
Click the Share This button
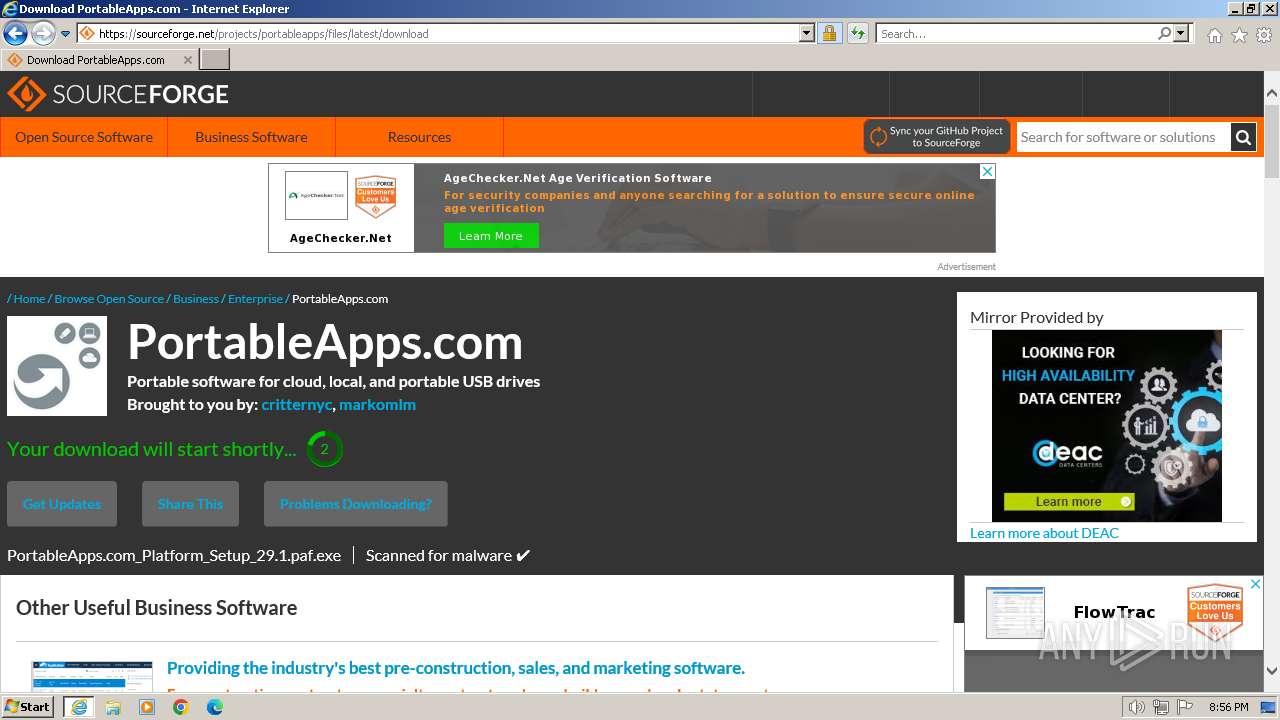(190, 504)
